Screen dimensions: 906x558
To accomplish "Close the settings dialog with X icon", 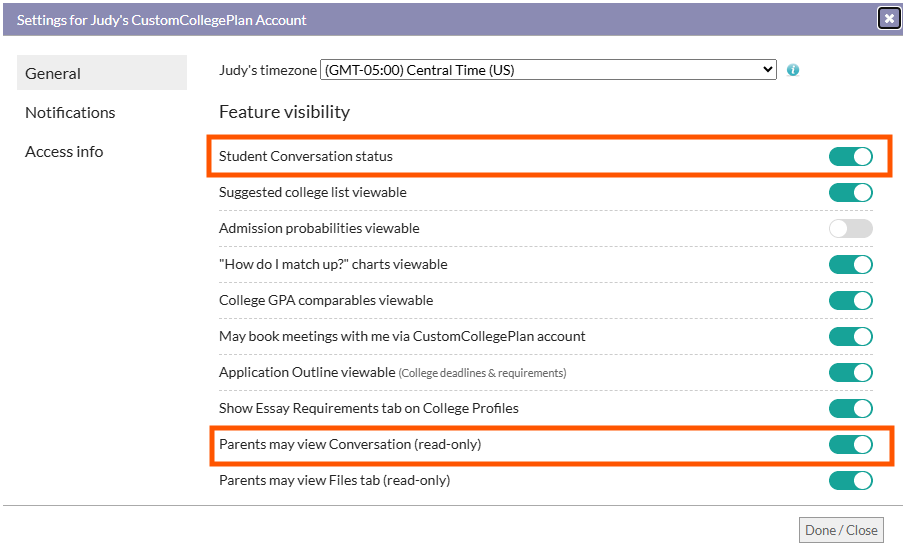I will 889,18.
